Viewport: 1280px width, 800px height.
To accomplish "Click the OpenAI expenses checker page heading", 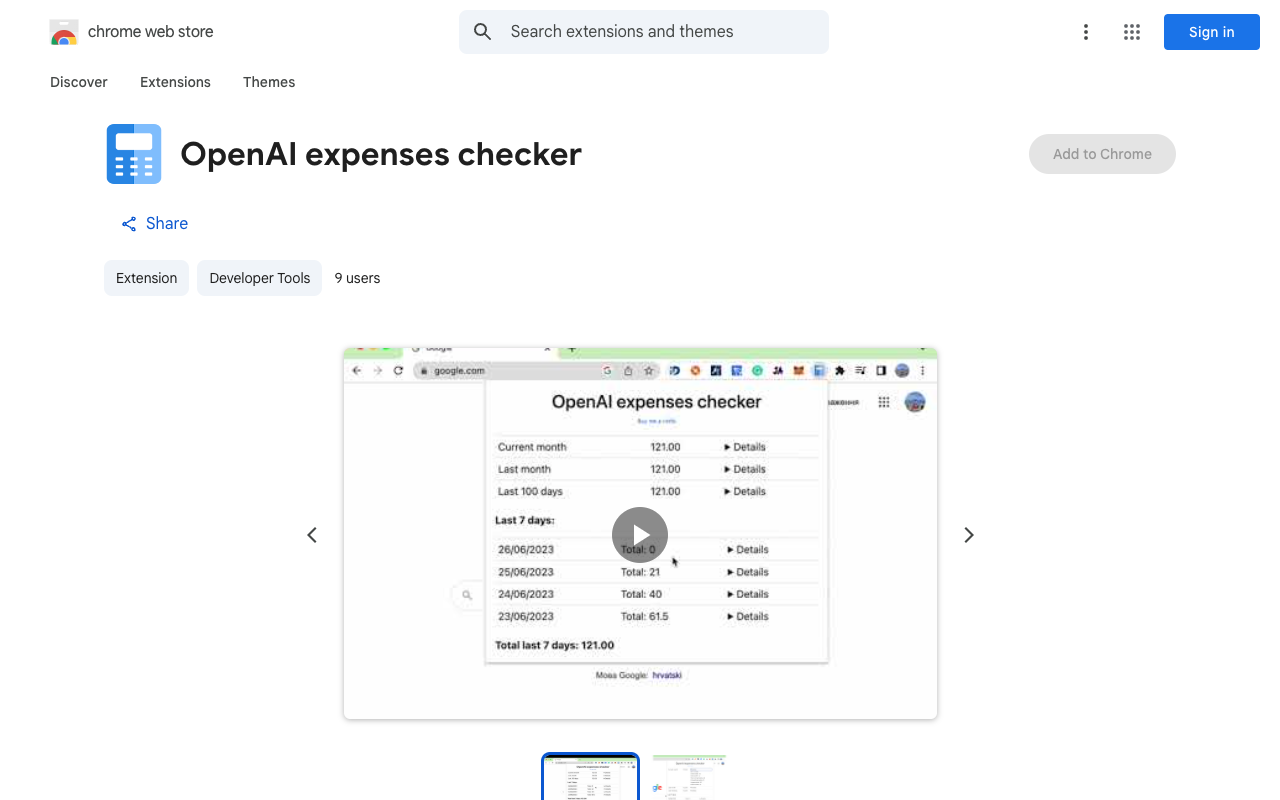I will [x=381, y=154].
